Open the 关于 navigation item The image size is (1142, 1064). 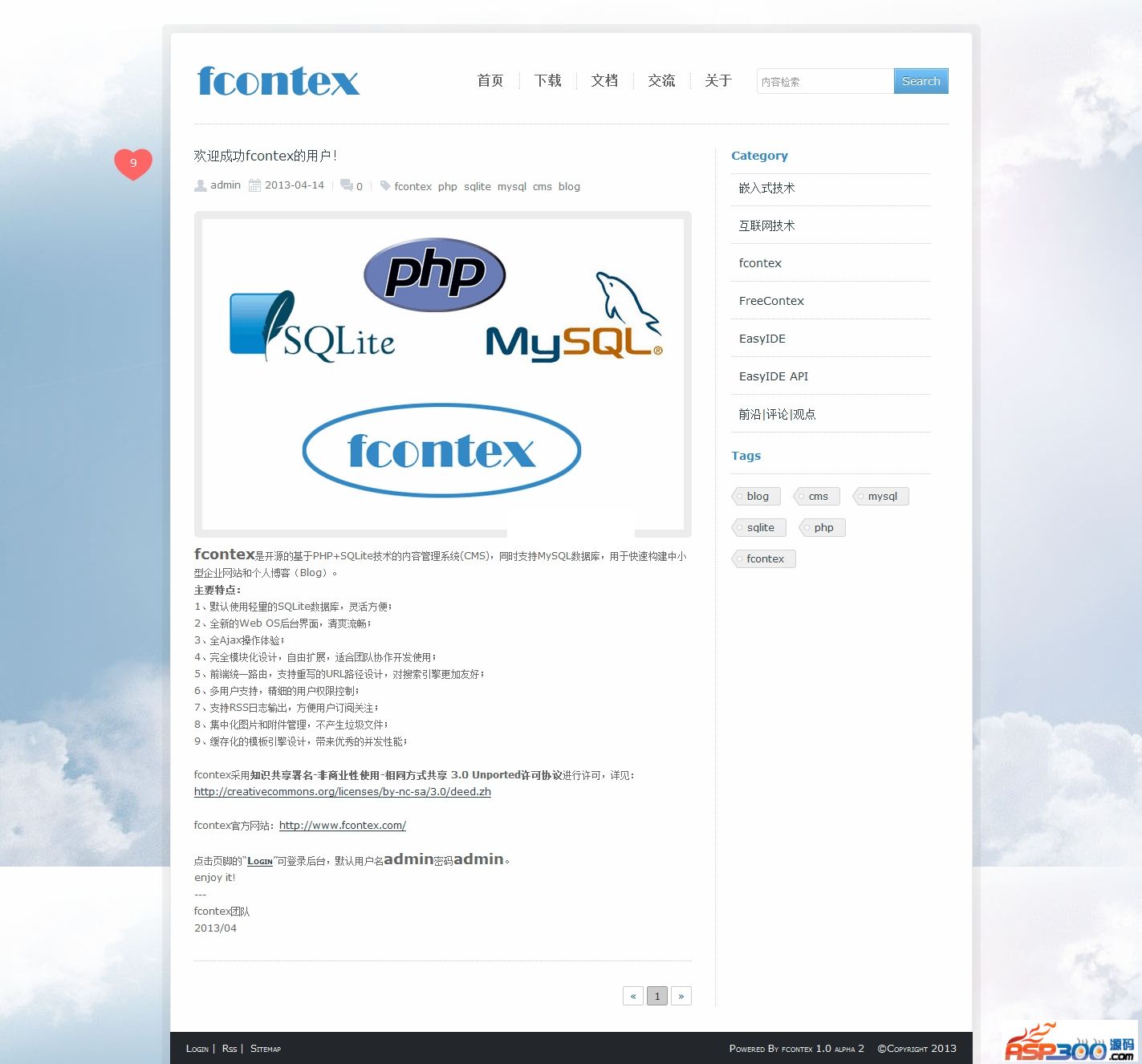tap(718, 80)
